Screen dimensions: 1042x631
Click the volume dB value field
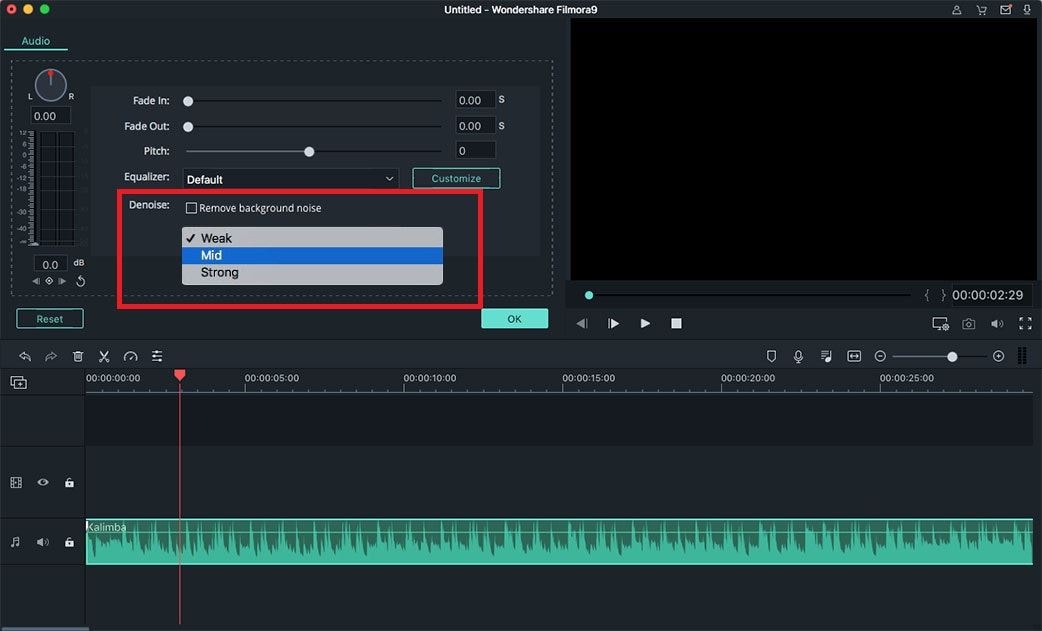tap(50, 264)
